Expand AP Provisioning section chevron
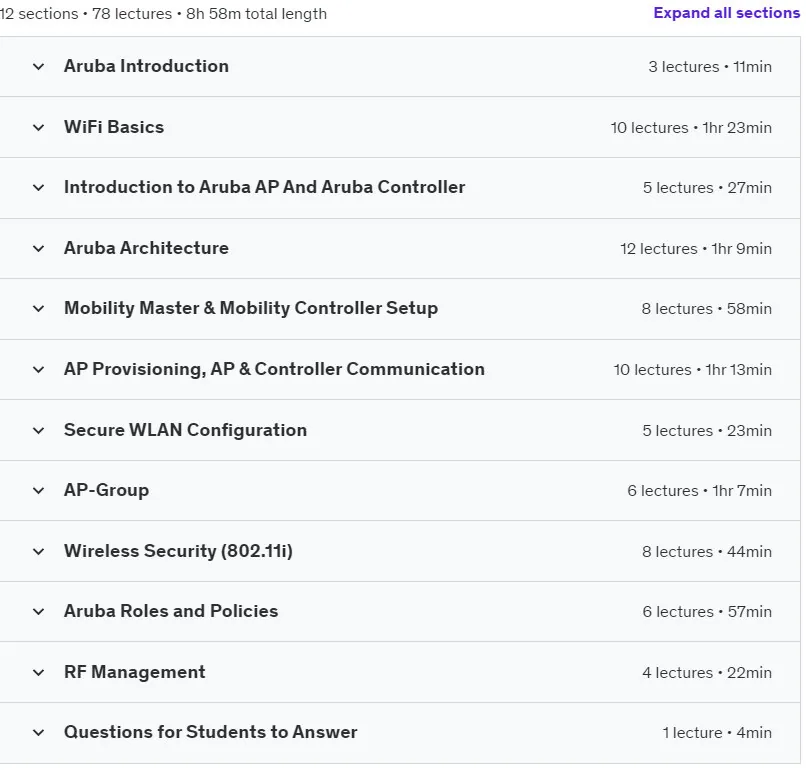Viewport: 806px width, 770px height. tap(39, 370)
